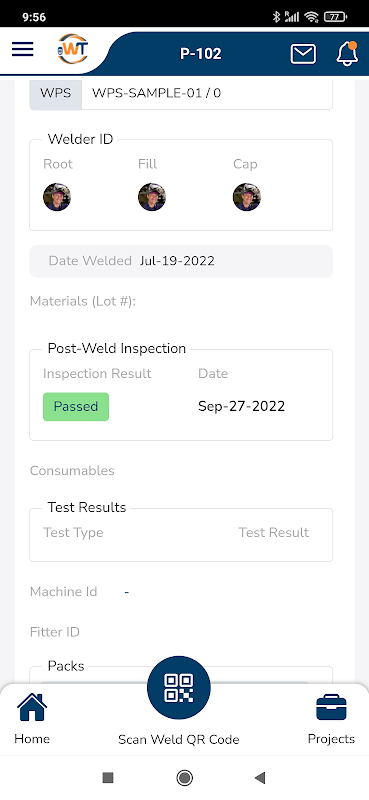View the Fill welder avatar

click(x=152, y=197)
